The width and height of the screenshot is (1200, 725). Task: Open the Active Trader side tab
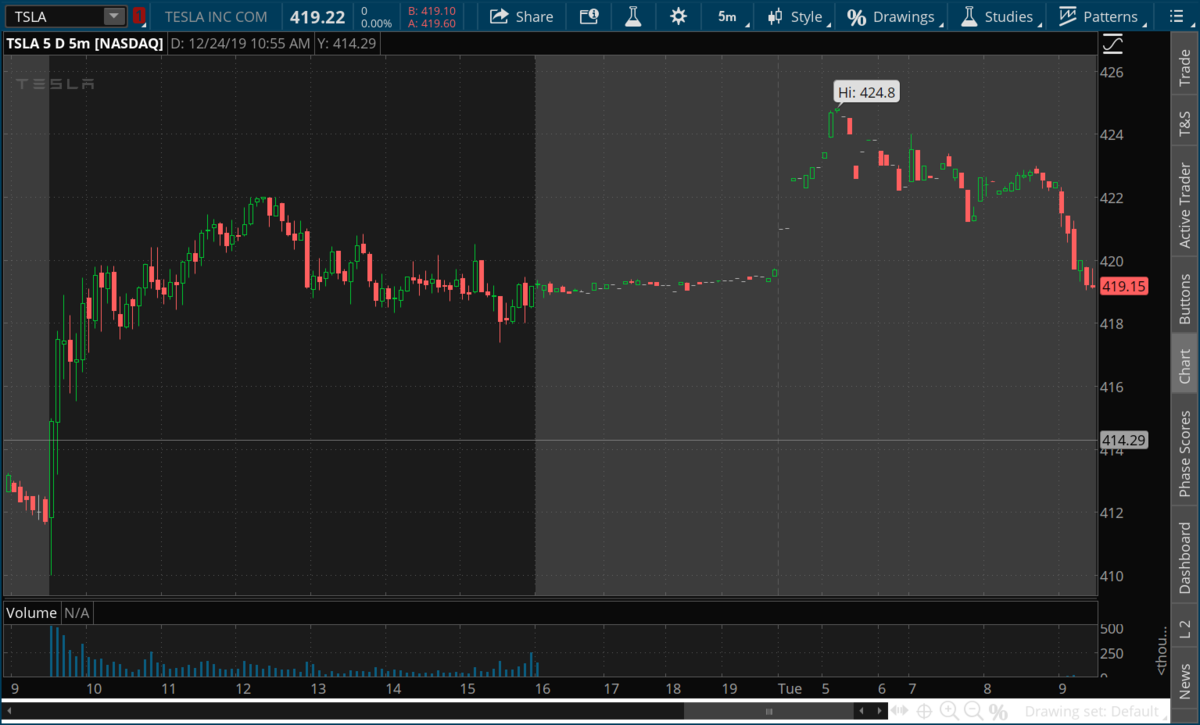coord(1185,206)
